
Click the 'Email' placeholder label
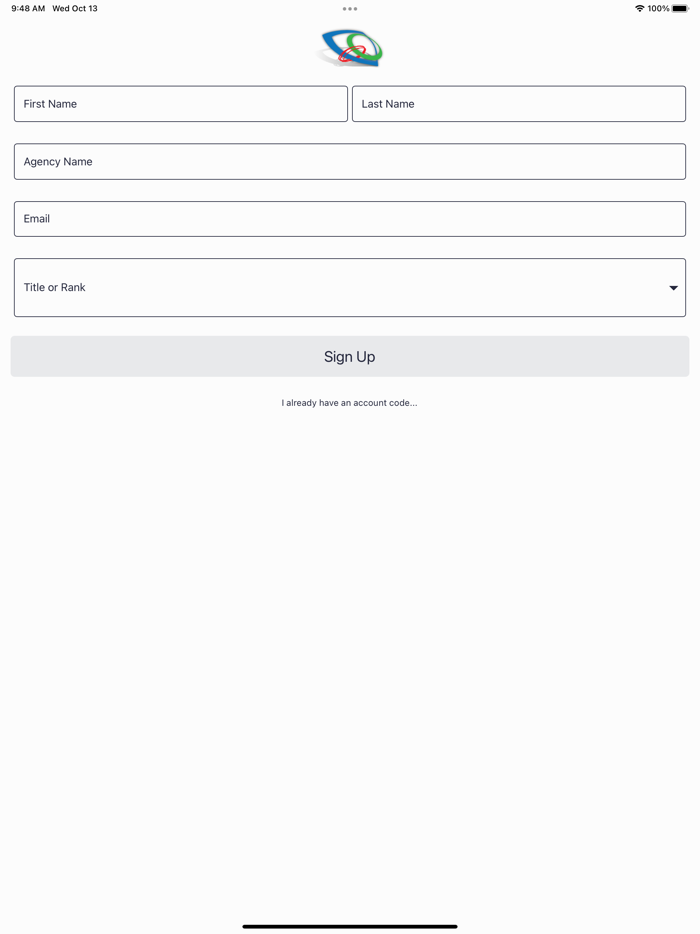click(x=37, y=219)
